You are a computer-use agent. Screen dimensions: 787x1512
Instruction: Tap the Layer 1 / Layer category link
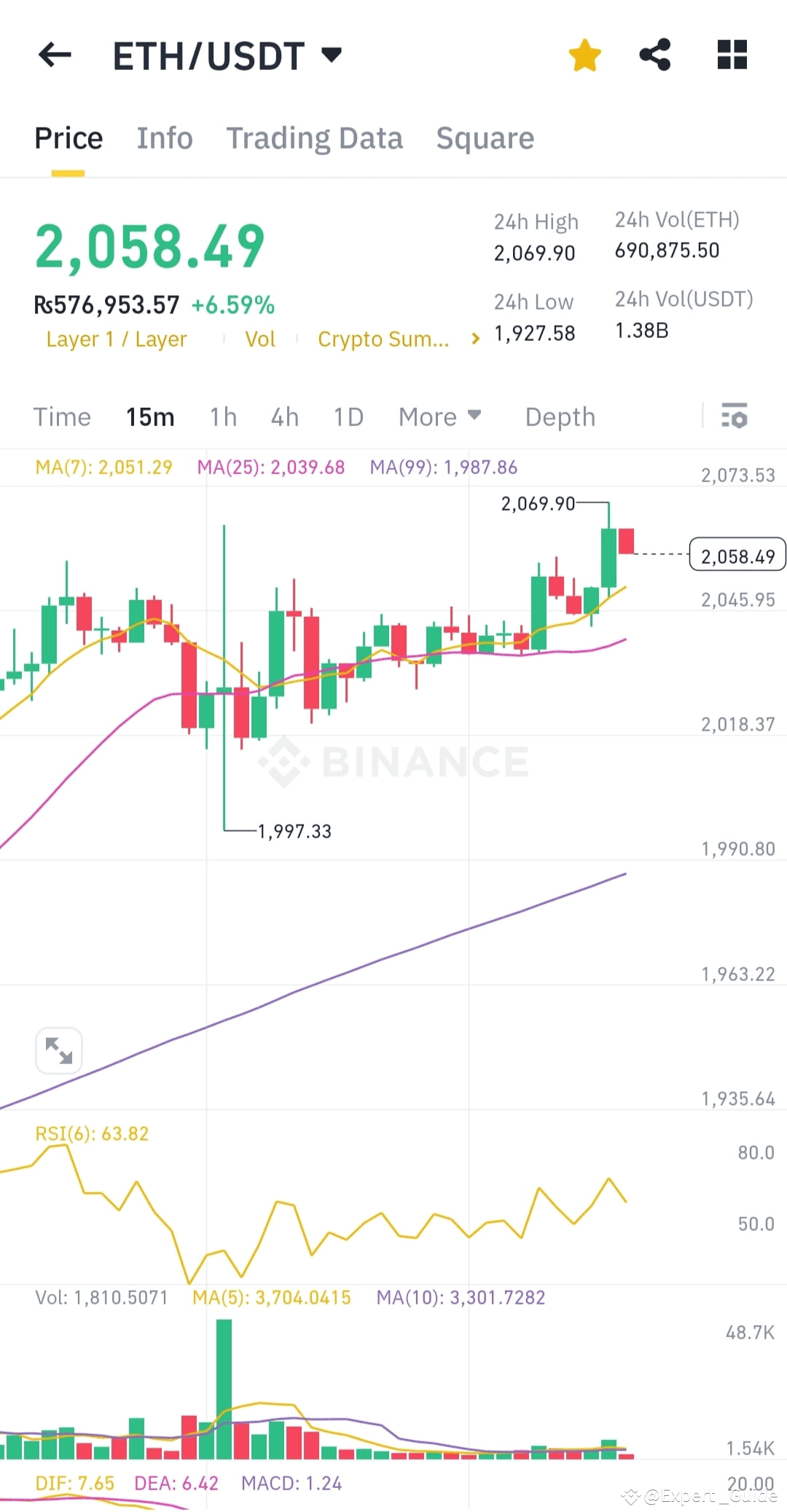click(x=117, y=339)
